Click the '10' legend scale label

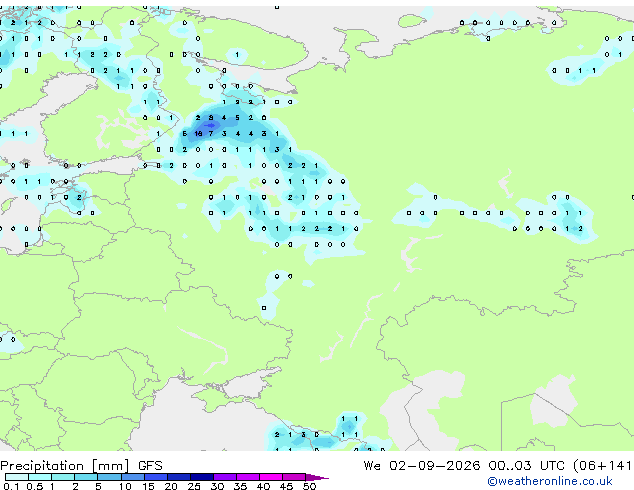point(125,486)
